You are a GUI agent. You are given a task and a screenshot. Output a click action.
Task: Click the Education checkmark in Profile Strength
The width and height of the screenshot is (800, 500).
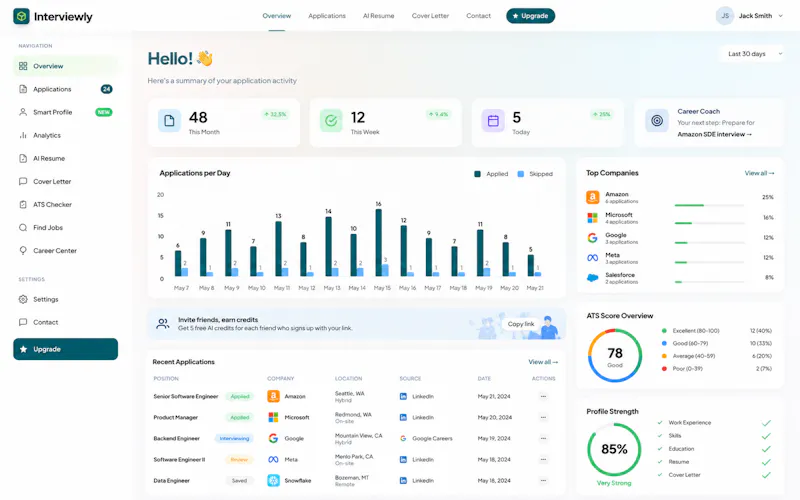(766, 449)
